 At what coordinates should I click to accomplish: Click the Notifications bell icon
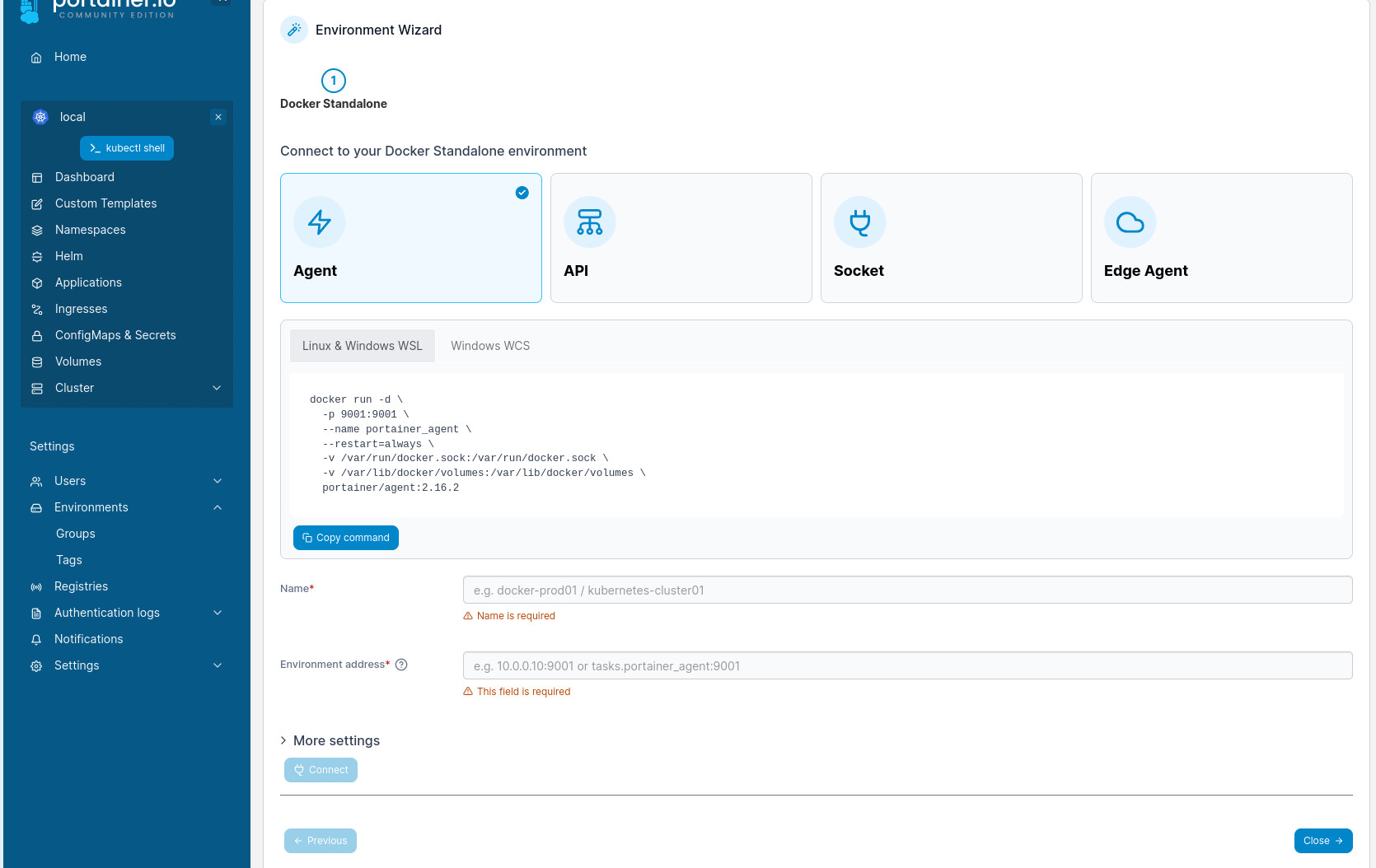pyautogui.click(x=36, y=639)
